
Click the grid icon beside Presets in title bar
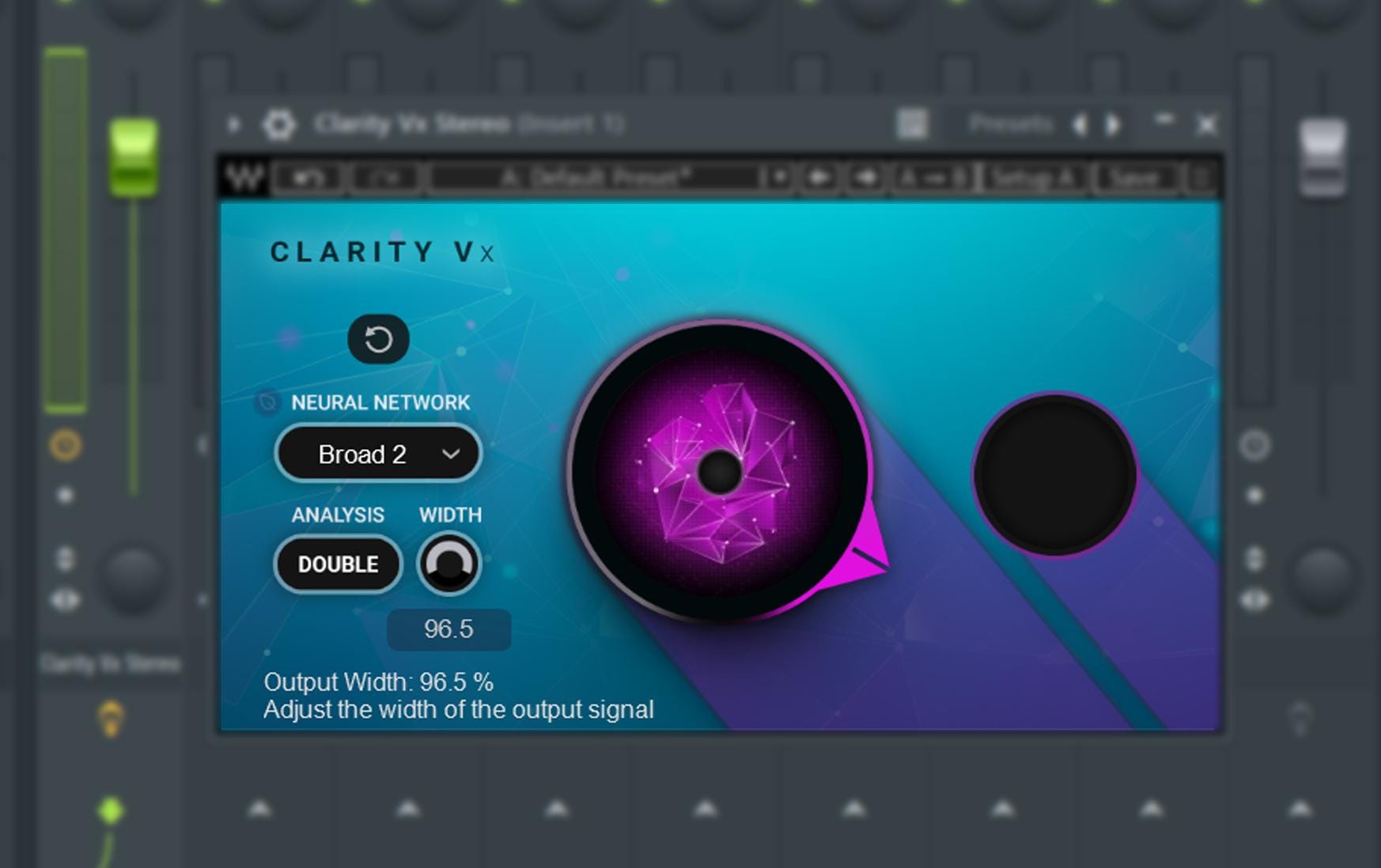click(x=912, y=124)
